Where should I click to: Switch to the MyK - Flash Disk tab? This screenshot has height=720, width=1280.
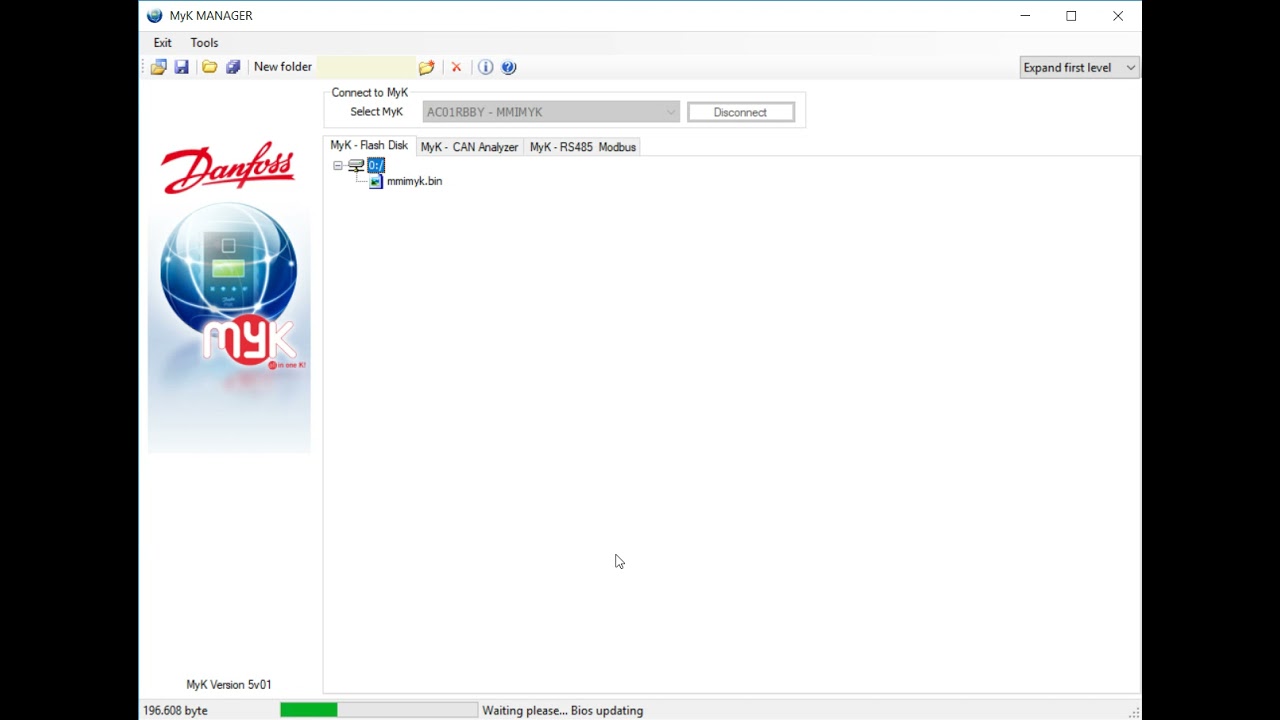pyautogui.click(x=369, y=146)
